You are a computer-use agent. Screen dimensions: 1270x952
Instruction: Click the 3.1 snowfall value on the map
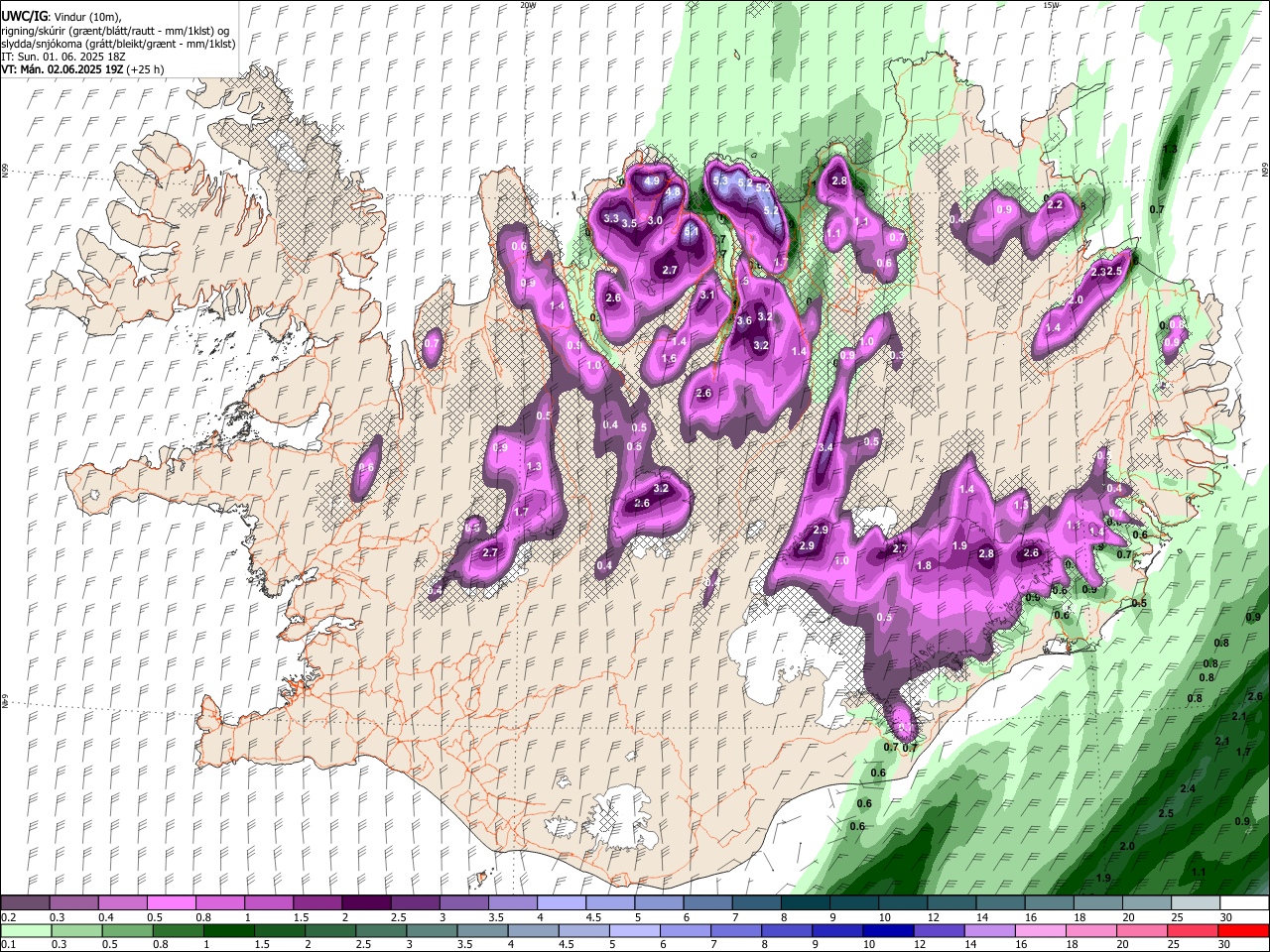click(x=707, y=295)
